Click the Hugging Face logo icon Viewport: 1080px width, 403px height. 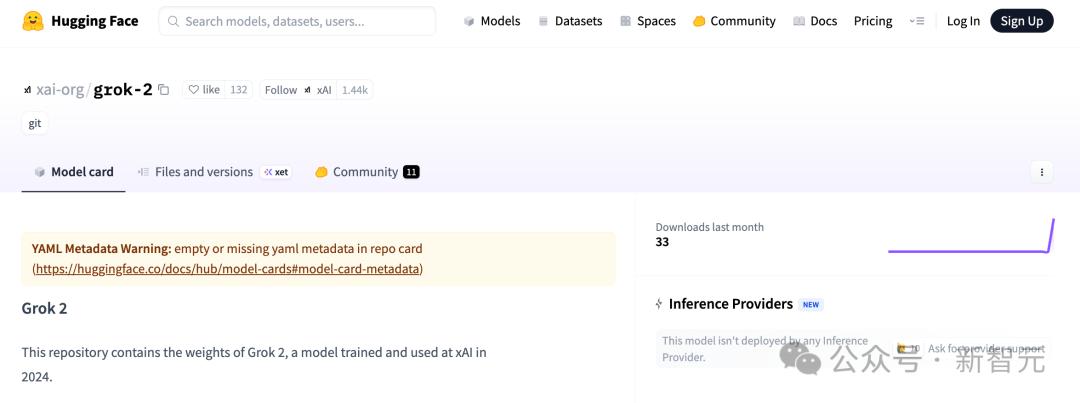[x=33, y=21]
